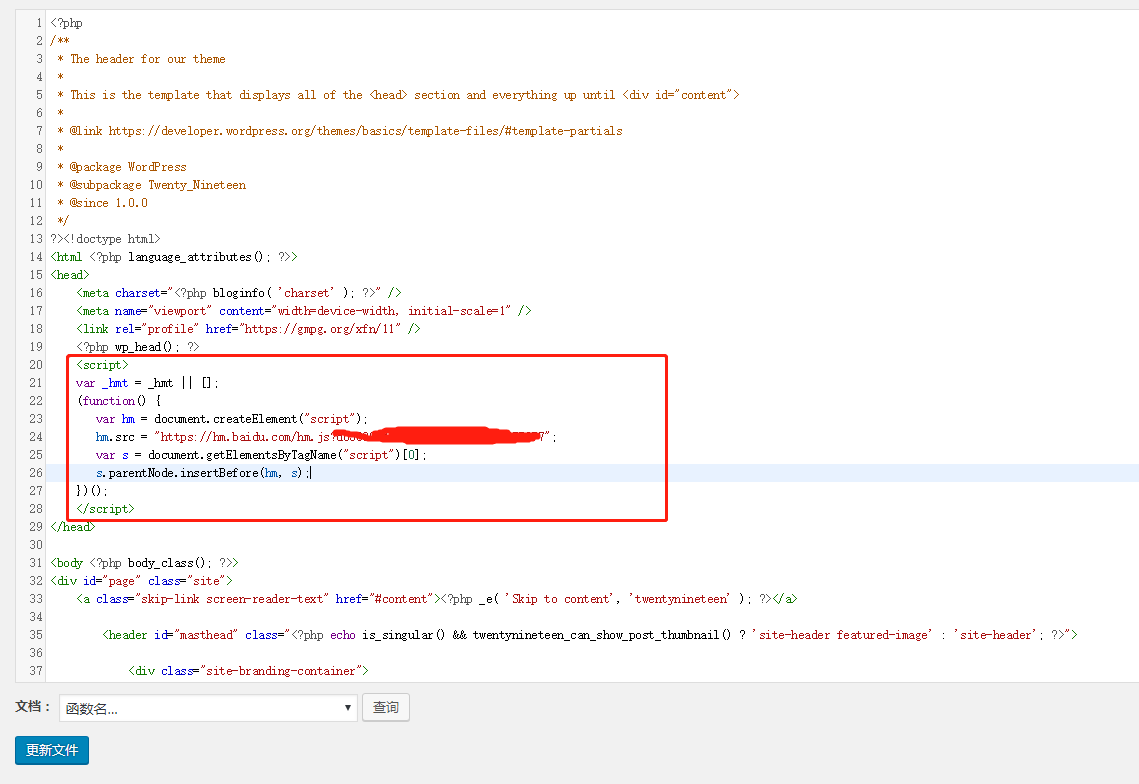Click the comment 'The header for our theme'

147,59
